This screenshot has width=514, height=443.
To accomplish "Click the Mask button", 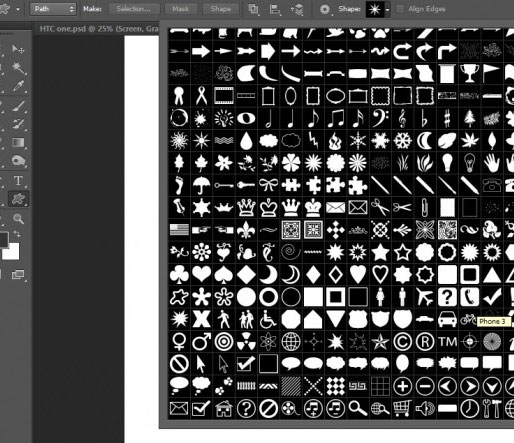I will coord(180,9).
